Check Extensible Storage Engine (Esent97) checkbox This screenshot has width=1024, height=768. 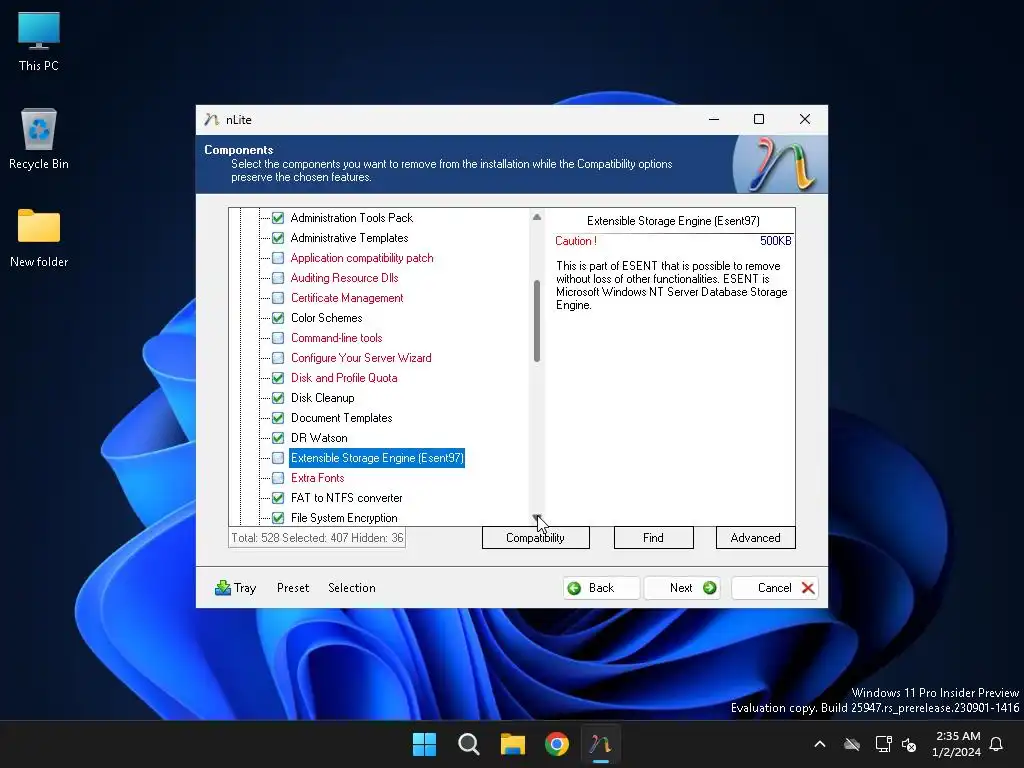(278, 458)
